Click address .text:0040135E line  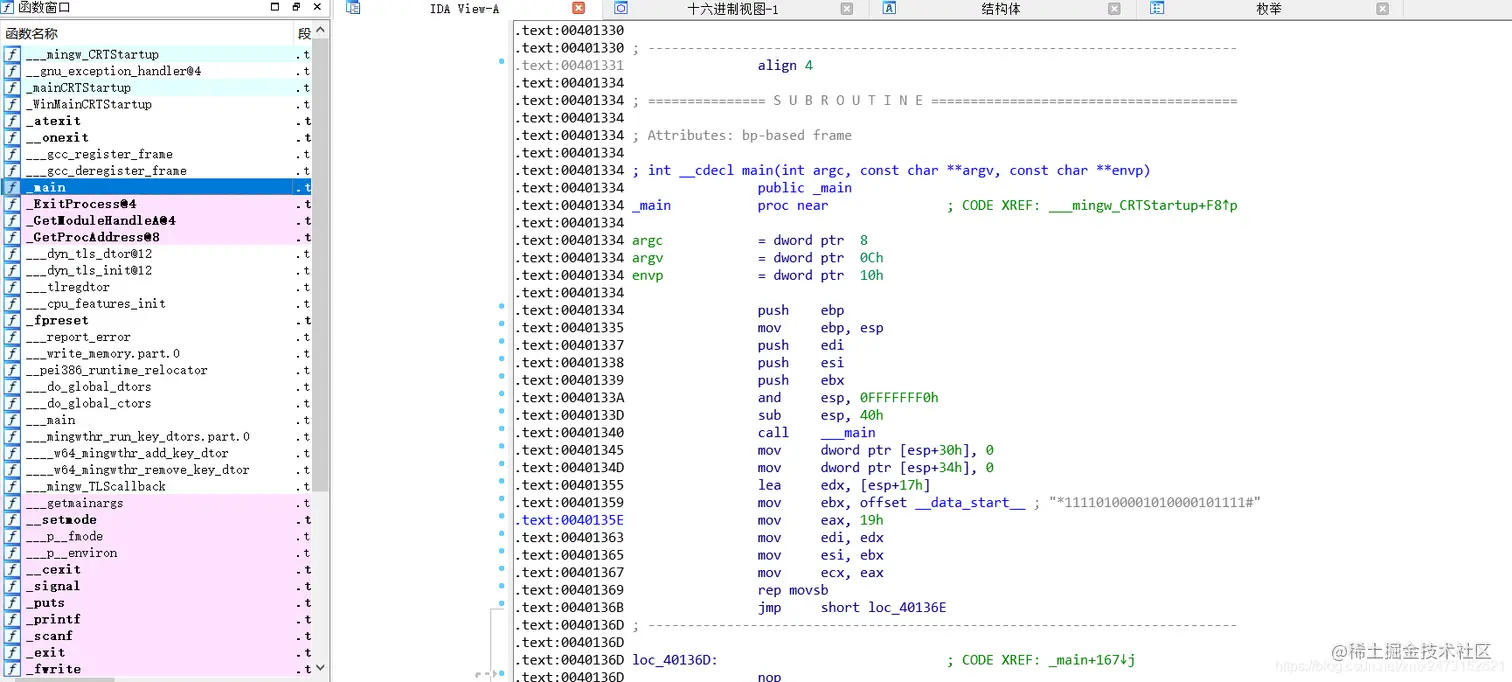pyautogui.click(x=569, y=520)
